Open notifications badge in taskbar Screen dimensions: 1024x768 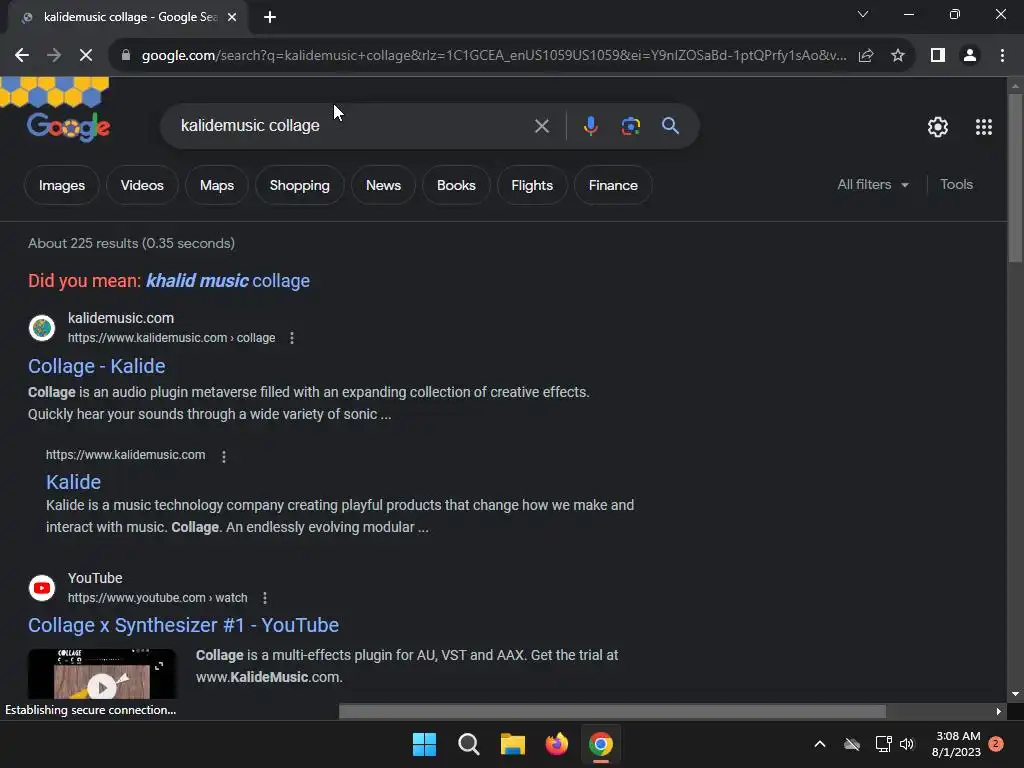(x=996, y=744)
